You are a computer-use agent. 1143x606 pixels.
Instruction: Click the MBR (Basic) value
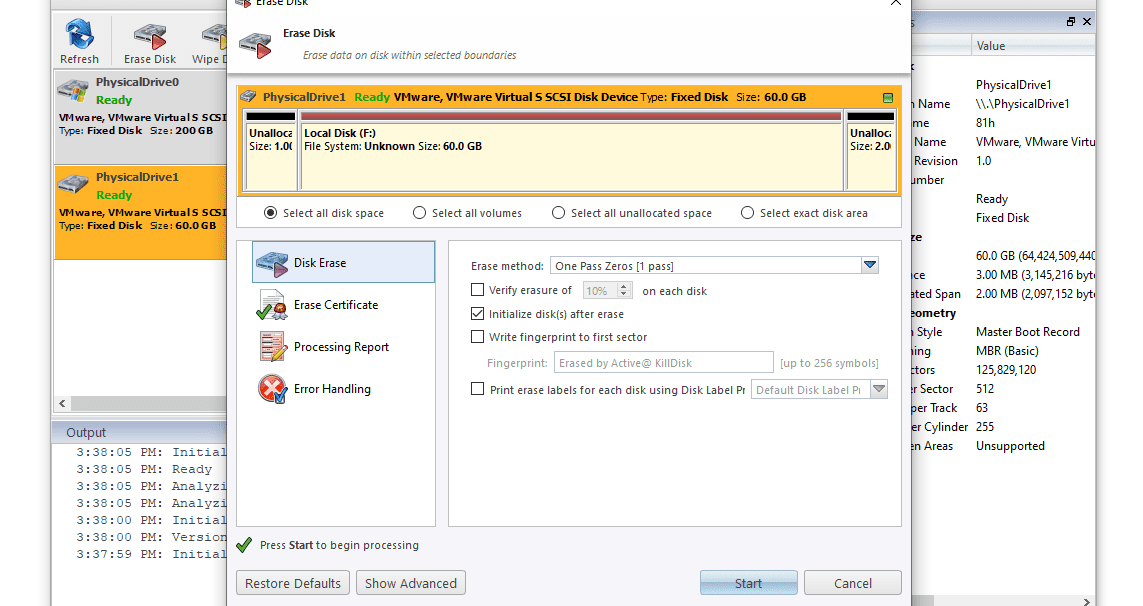click(1007, 351)
